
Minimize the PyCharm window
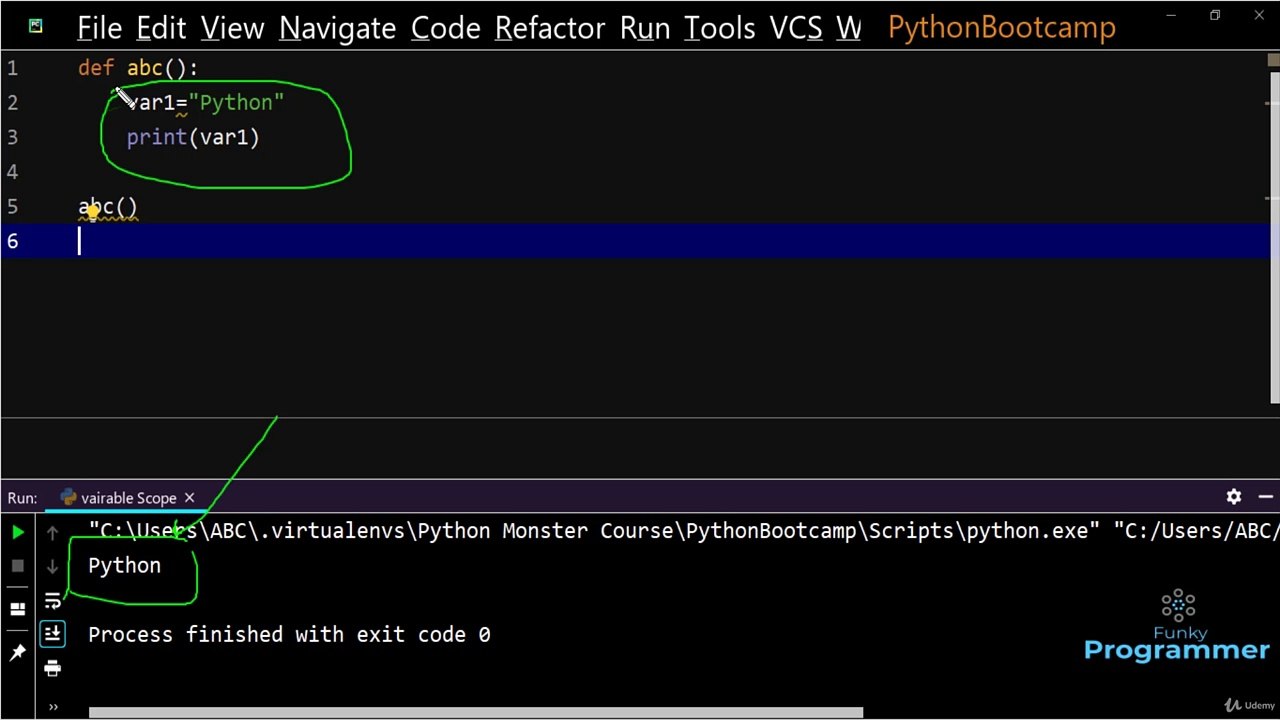[x=1171, y=15]
